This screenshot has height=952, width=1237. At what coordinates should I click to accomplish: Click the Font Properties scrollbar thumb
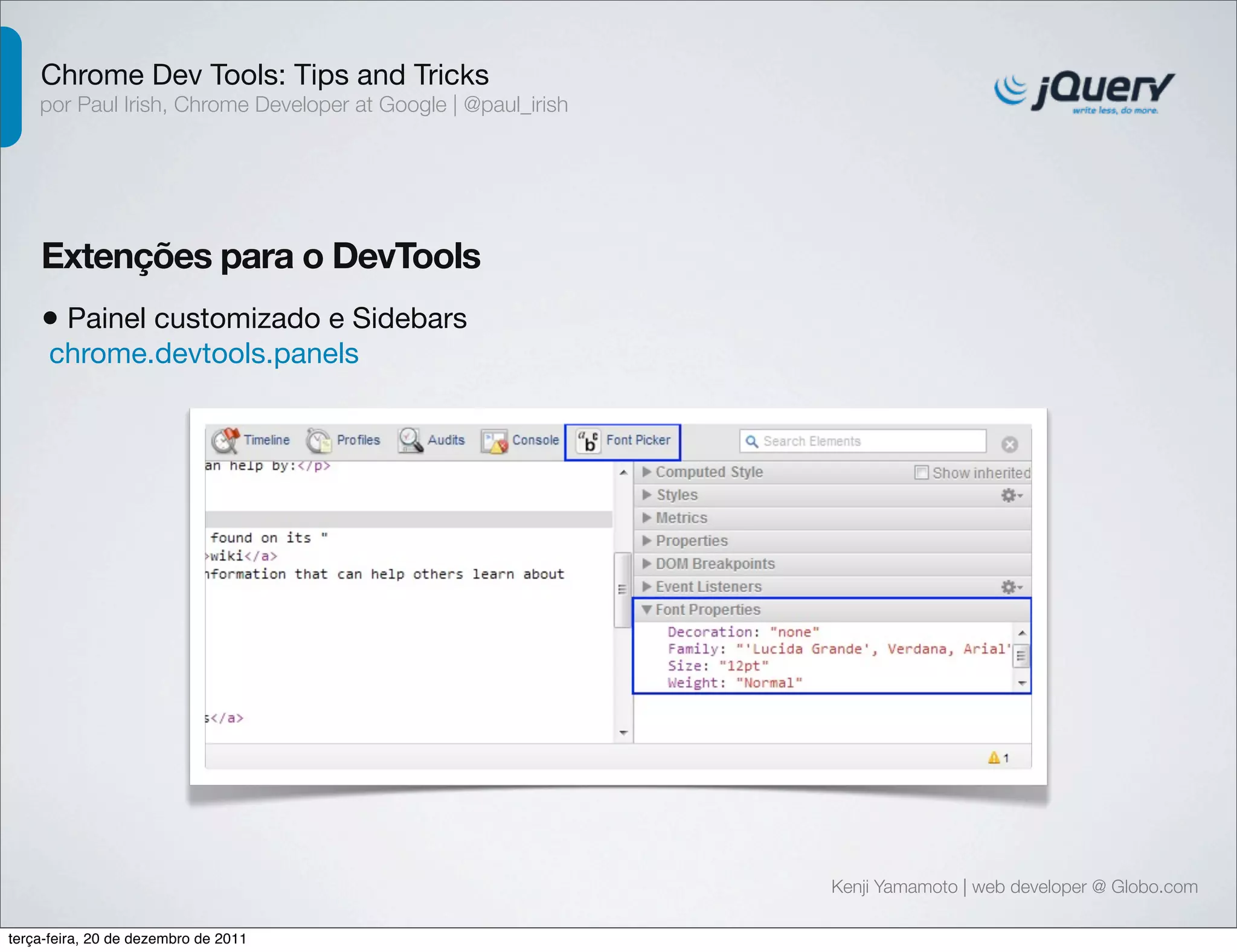[1021, 656]
